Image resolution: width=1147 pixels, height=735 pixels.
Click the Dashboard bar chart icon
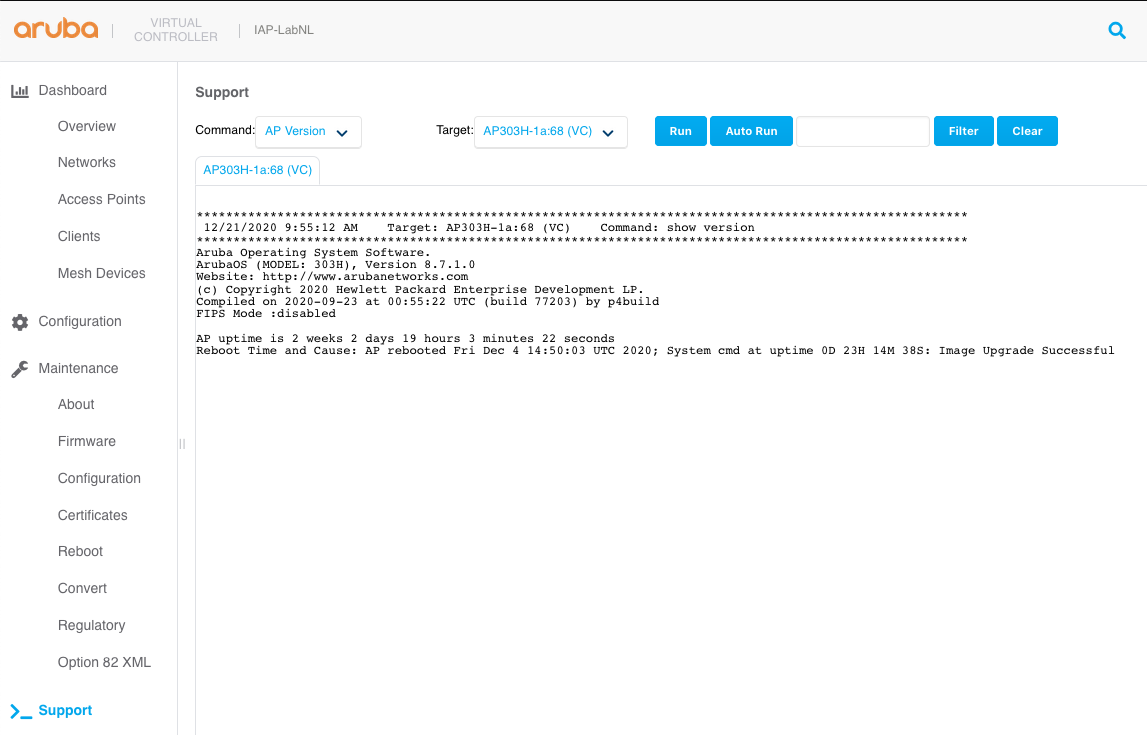tap(20, 91)
